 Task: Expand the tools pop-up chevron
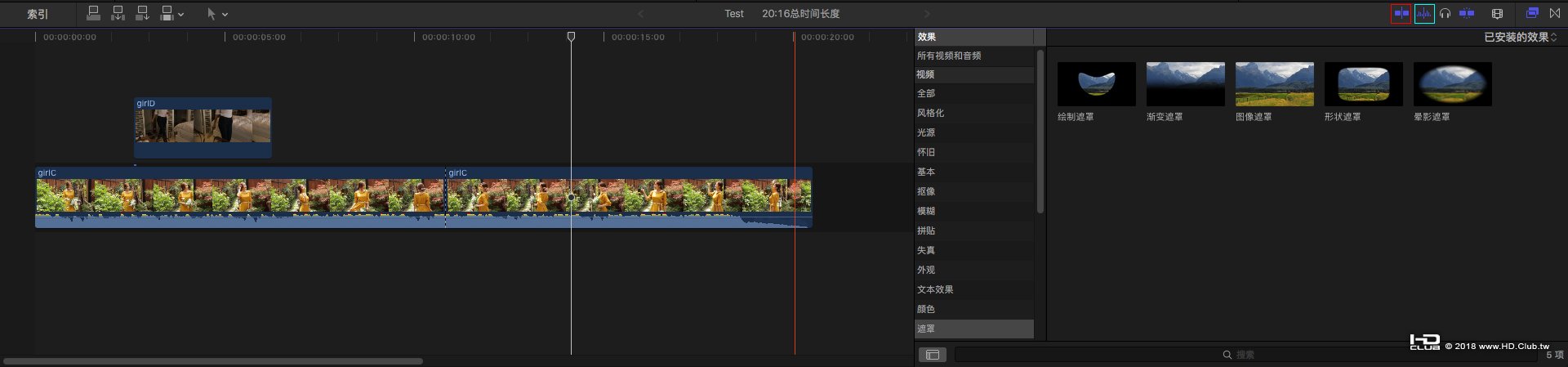[x=225, y=14]
